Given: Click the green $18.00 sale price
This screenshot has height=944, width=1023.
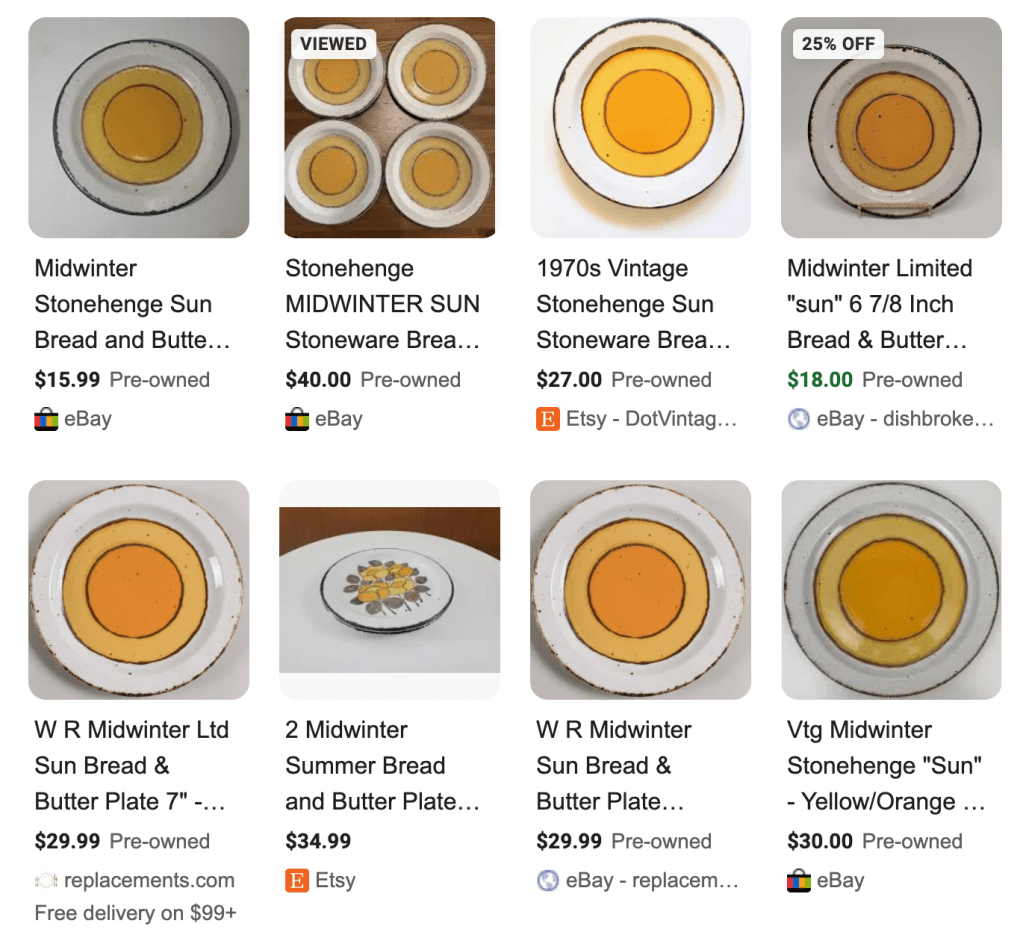Looking at the screenshot, I should [820, 380].
